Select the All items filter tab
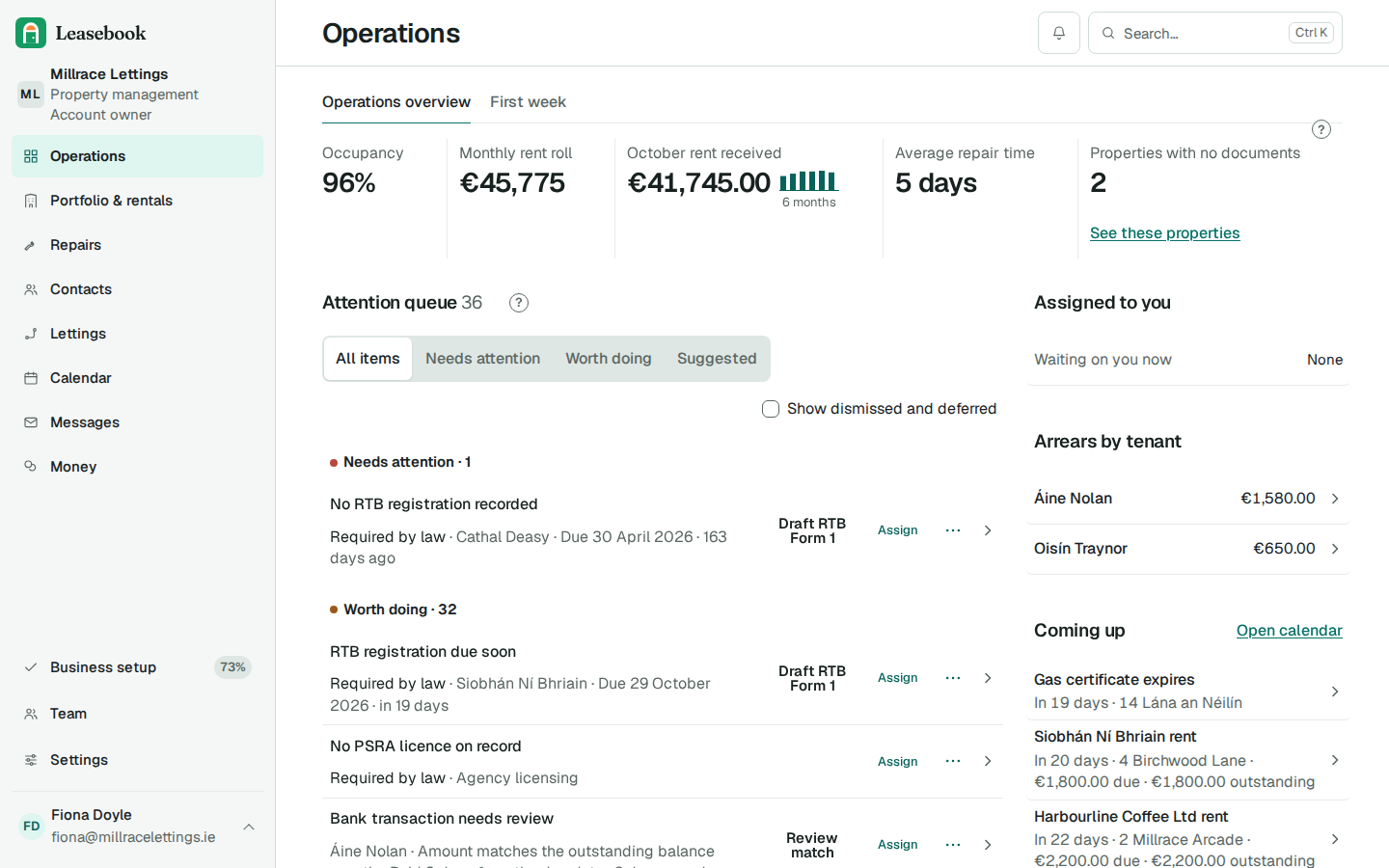 pos(368,359)
